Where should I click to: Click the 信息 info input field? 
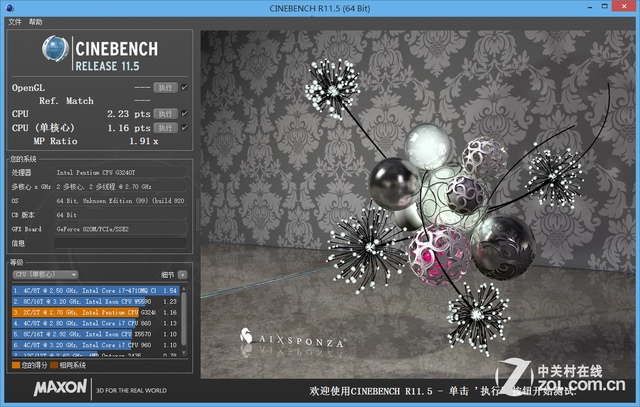(x=120, y=243)
